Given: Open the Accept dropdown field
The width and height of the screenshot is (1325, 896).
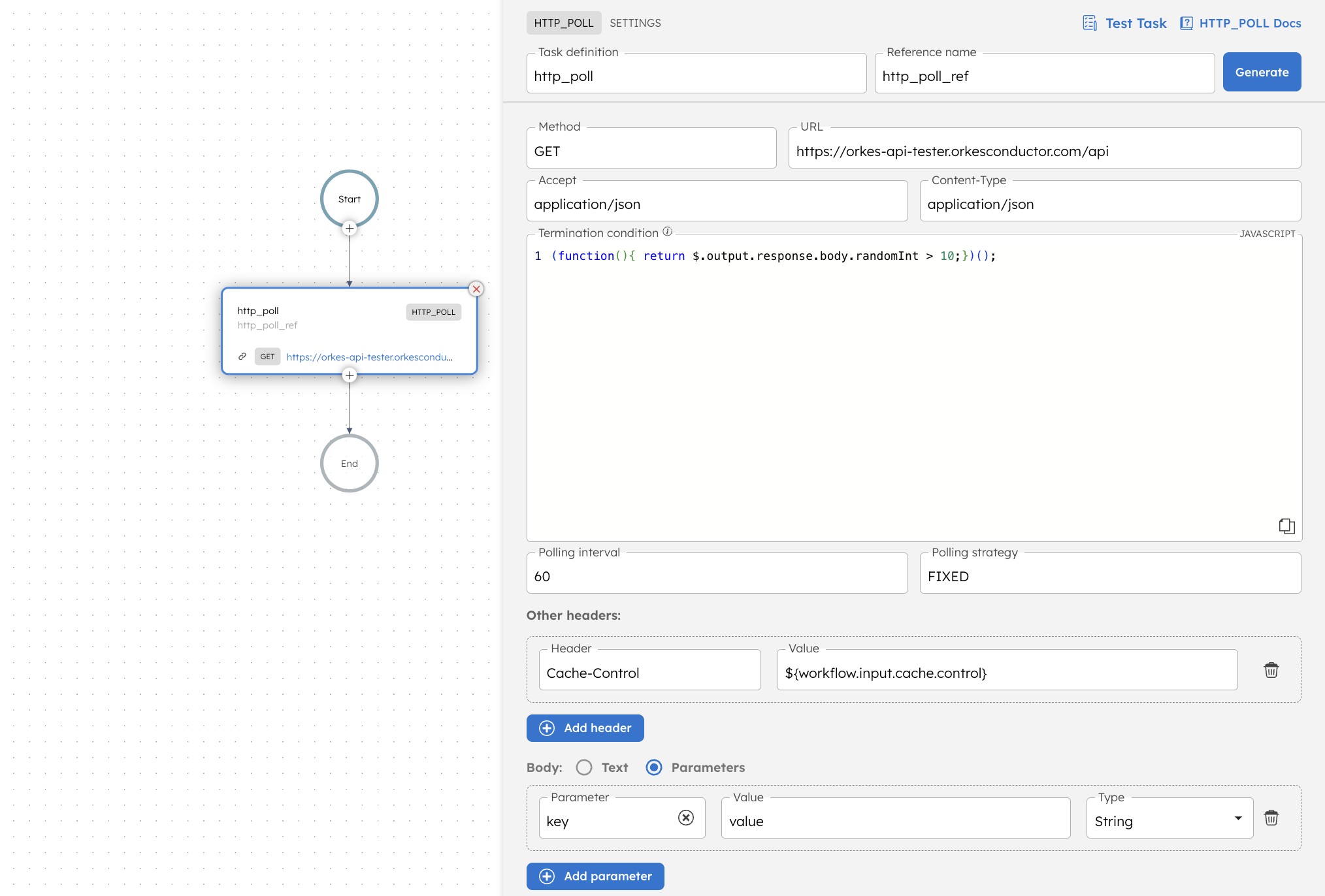Looking at the screenshot, I should (x=717, y=202).
